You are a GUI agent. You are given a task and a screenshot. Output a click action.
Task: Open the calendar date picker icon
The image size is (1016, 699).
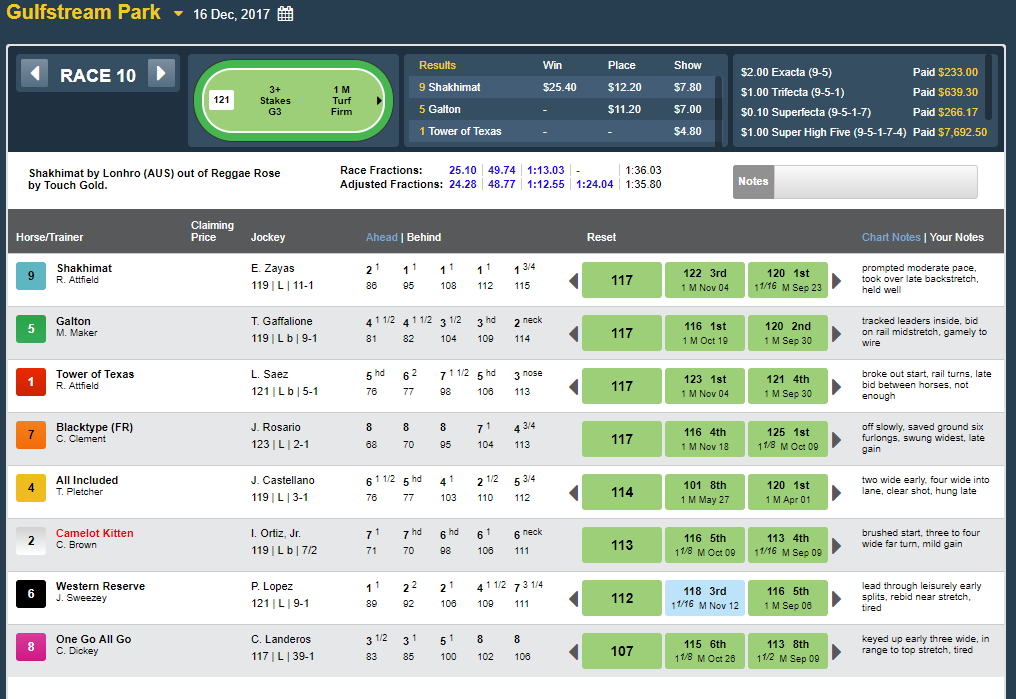(x=285, y=14)
